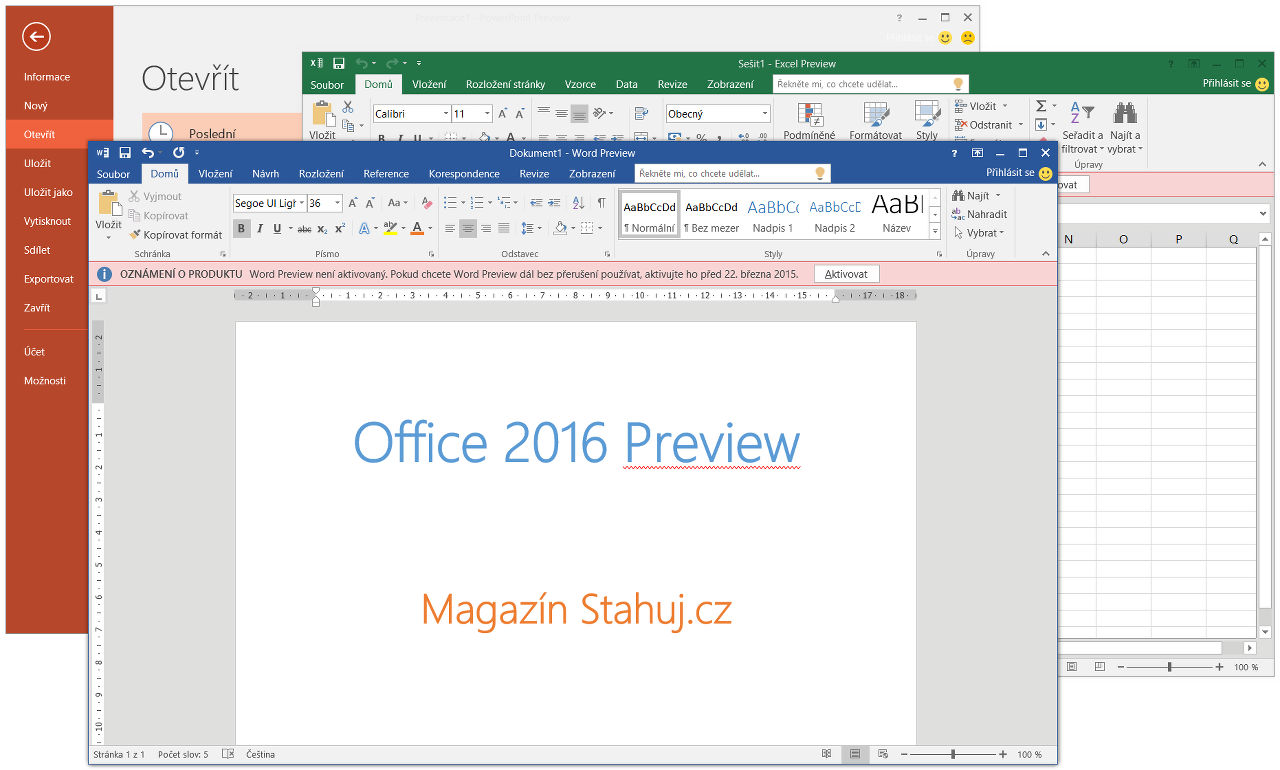Viewport: 1280px width, 770px height.
Task: Apply superscript in Word
Action: [x=340, y=229]
